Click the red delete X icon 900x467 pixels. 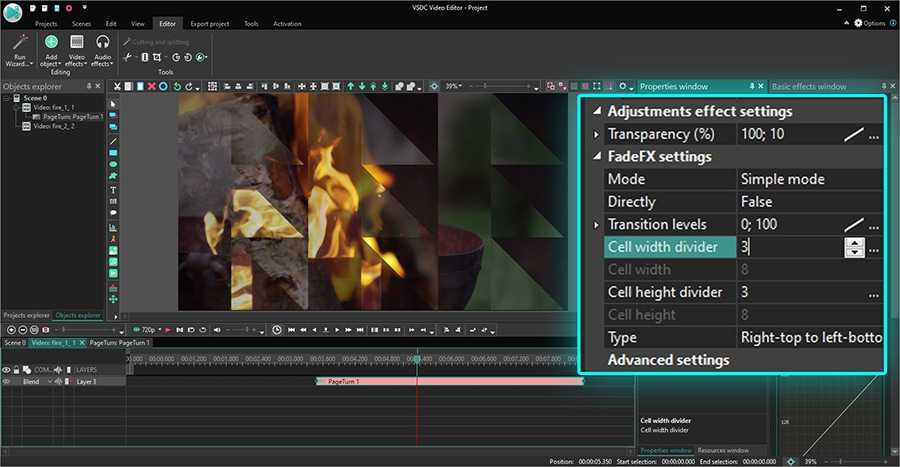pos(151,86)
